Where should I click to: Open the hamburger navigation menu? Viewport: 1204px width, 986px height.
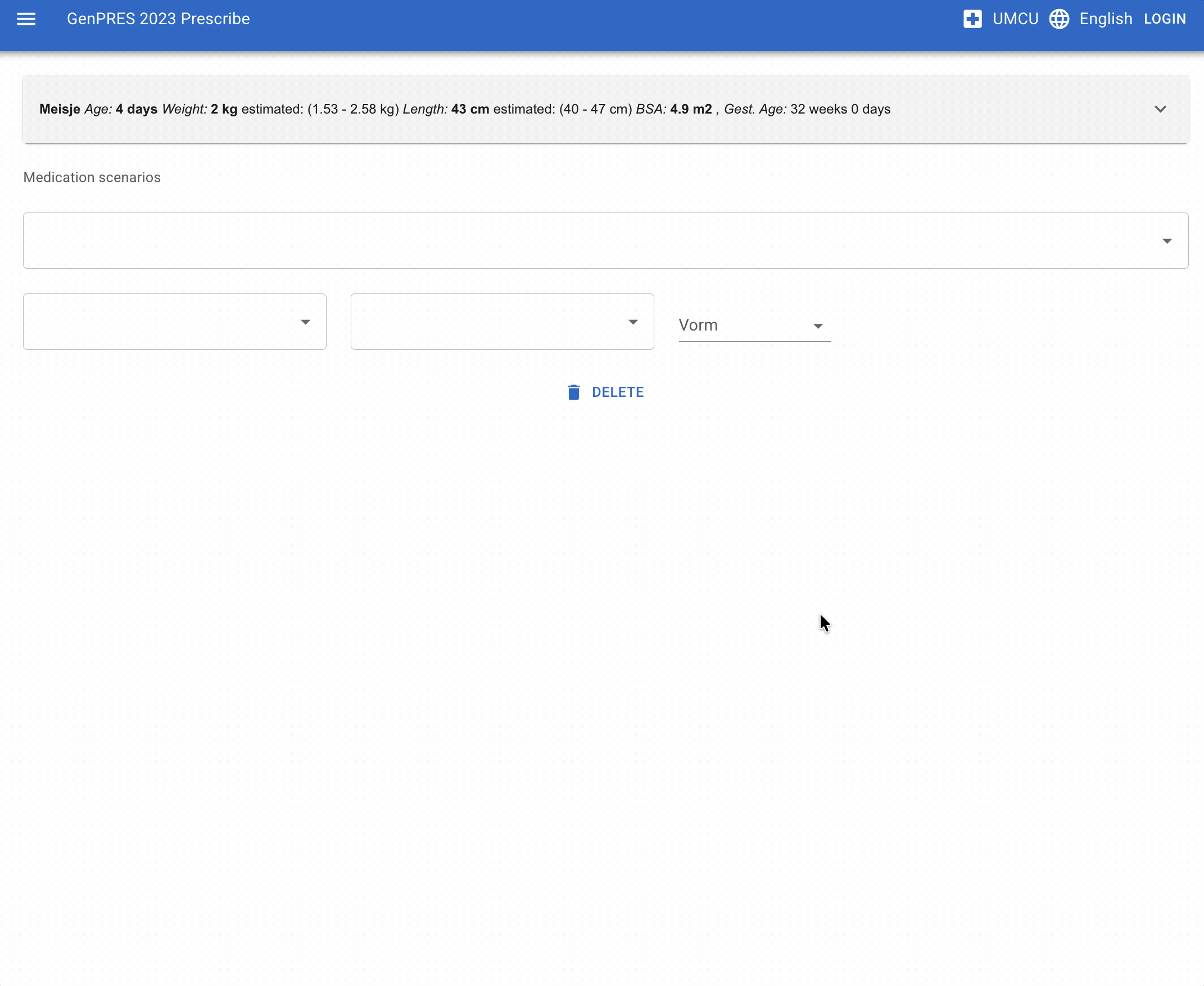26,19
